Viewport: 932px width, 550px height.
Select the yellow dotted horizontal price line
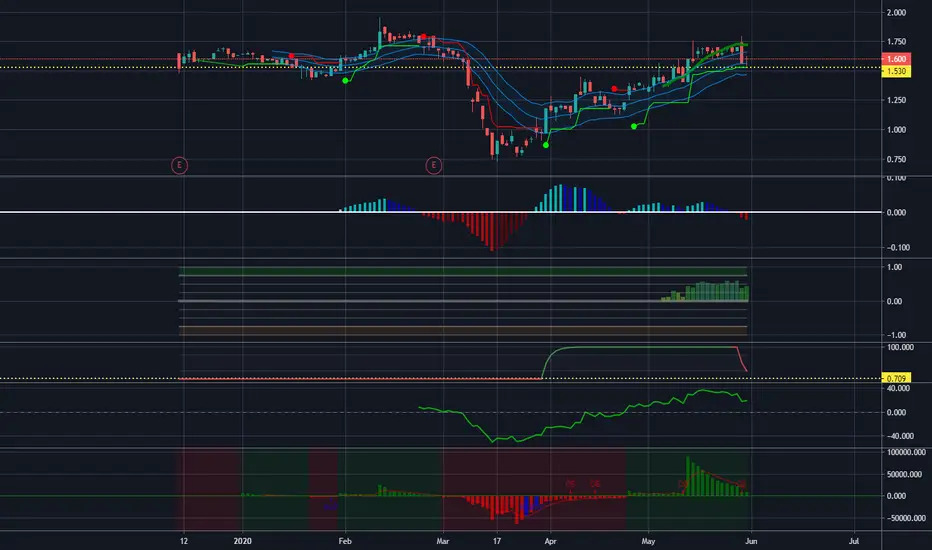[x=440, y=67]
